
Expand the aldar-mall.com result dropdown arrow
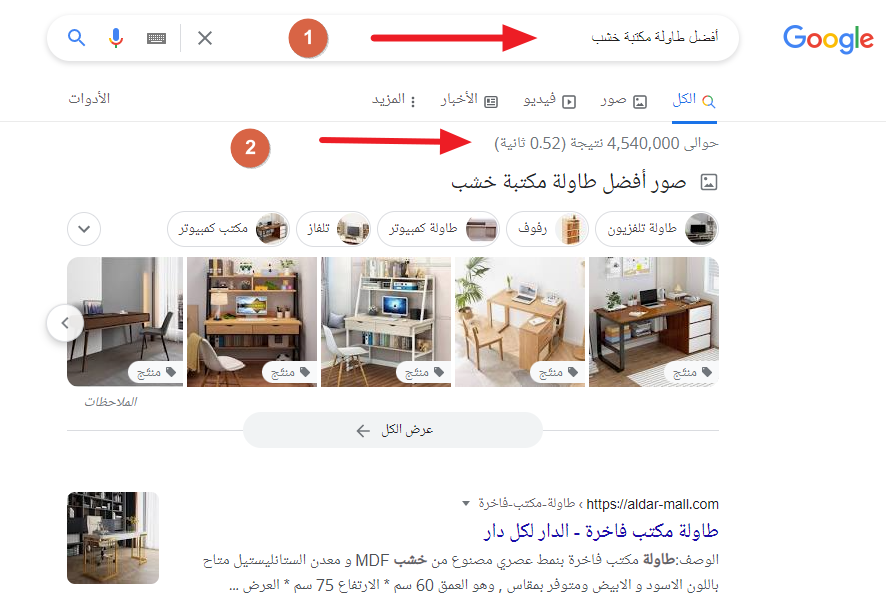pyautogui.click(x=466, y=503)
